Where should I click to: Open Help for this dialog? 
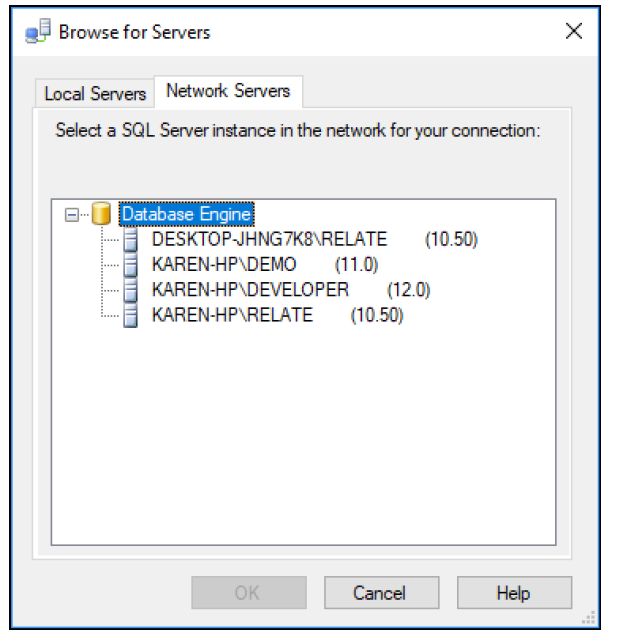click(x=514, y=592)
